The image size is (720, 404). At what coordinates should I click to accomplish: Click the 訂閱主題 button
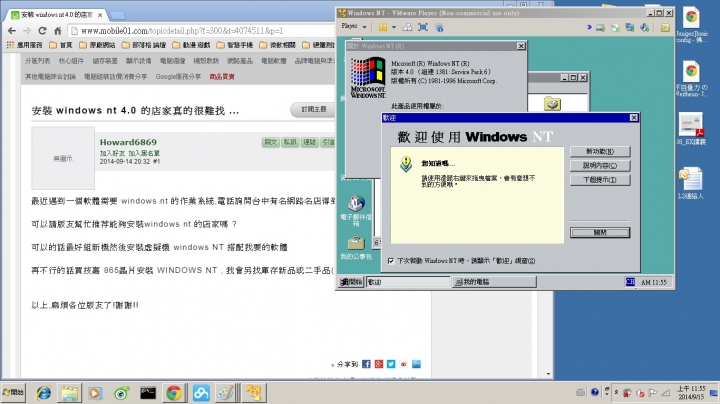[313, 109]
